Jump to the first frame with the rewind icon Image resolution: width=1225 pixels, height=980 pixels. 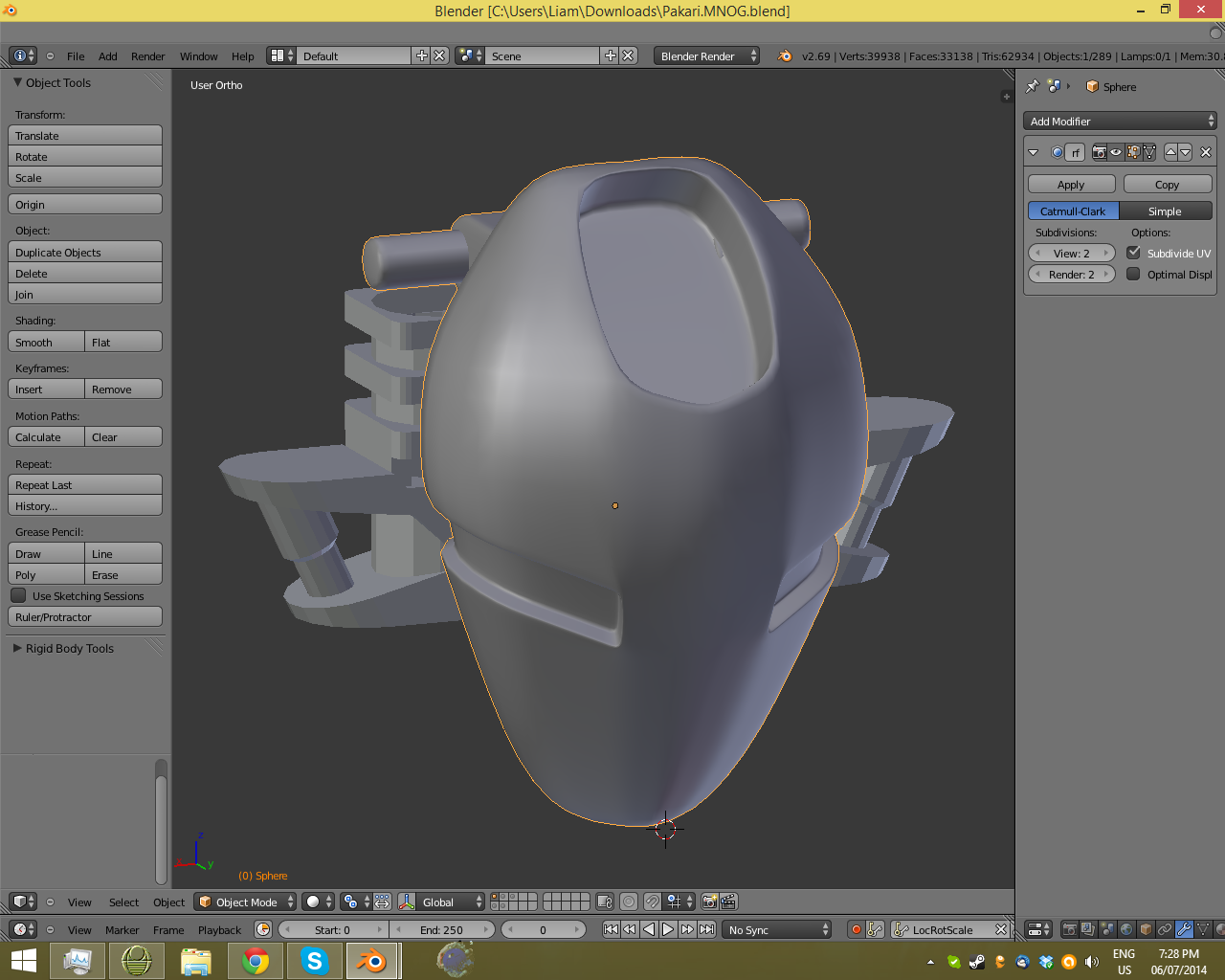610,928
